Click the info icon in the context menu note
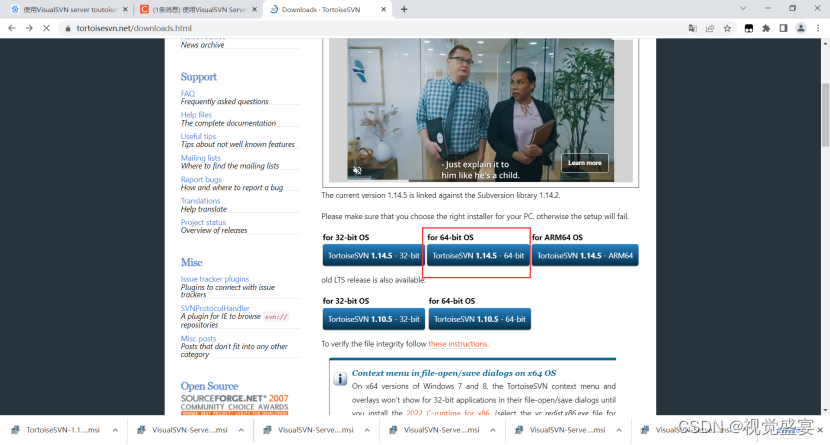This screenshot has height=445, width=830. pos(340,378)
